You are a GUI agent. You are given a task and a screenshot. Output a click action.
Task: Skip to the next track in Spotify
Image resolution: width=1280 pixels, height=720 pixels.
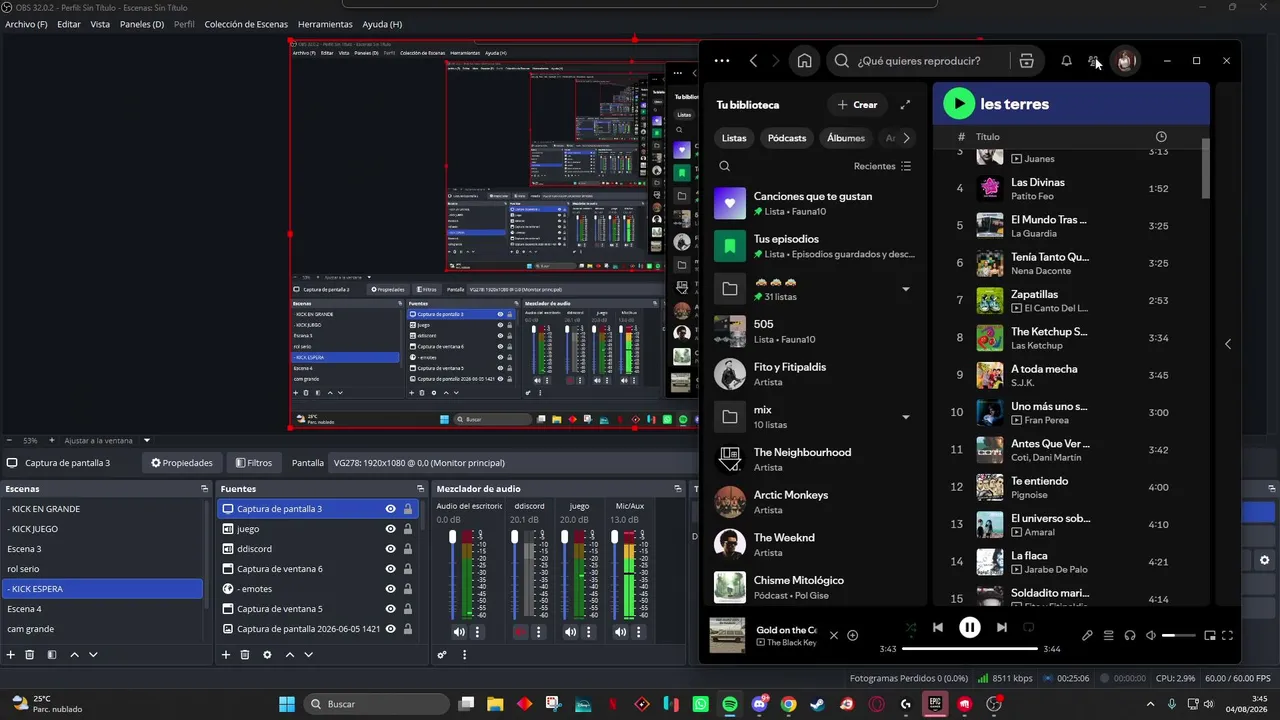(x=1001, y=627)
